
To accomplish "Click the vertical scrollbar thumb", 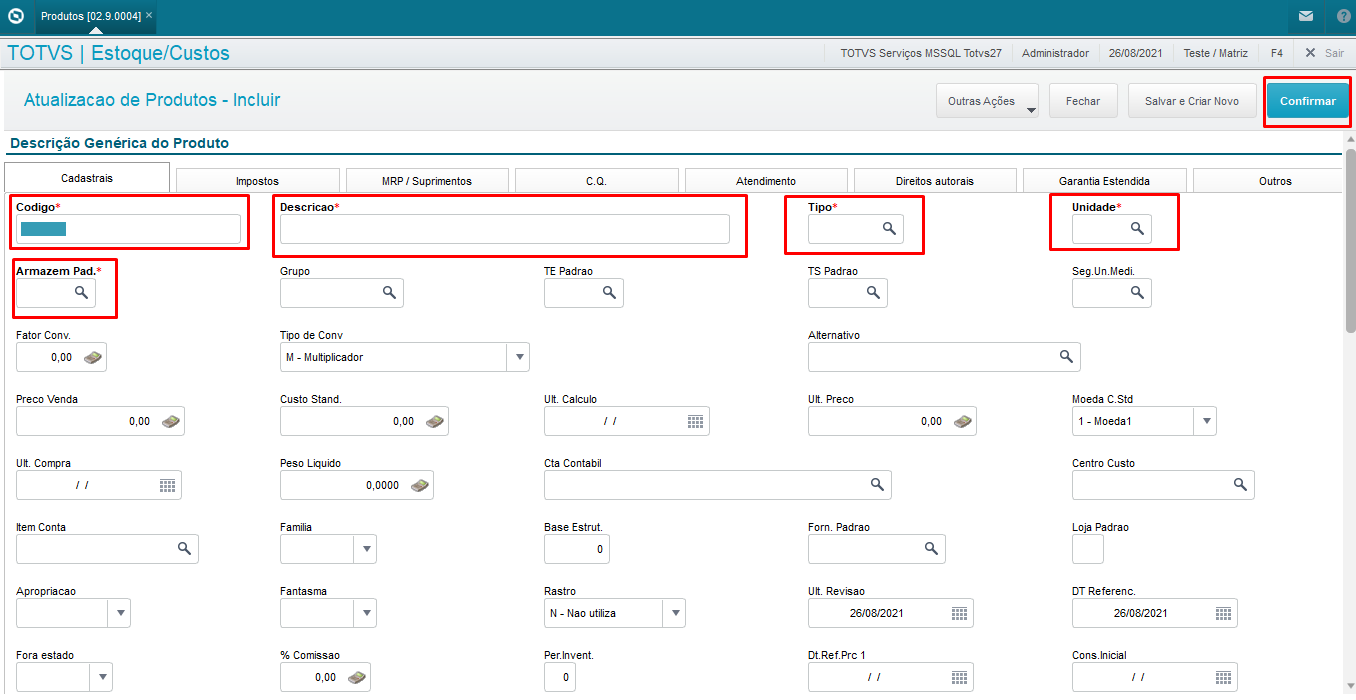I will point(1350,240).
